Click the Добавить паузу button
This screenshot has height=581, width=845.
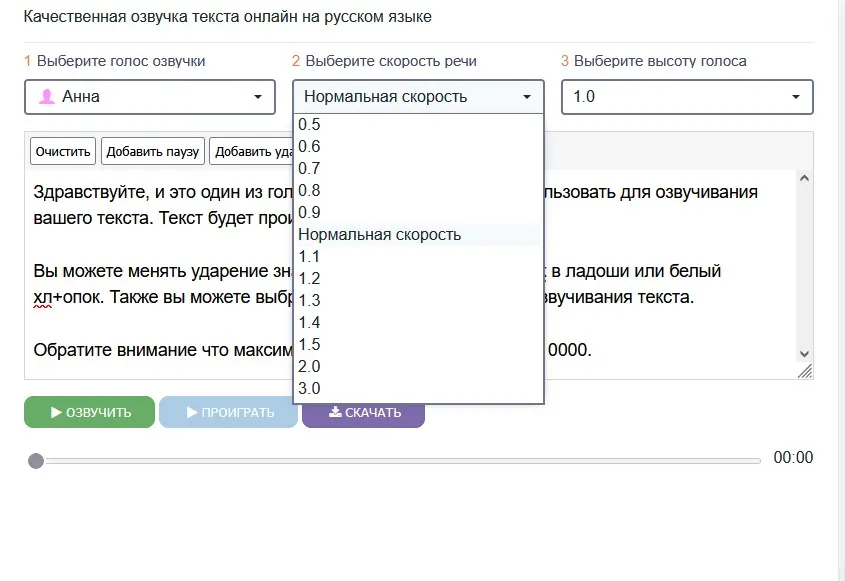[153, 151]
